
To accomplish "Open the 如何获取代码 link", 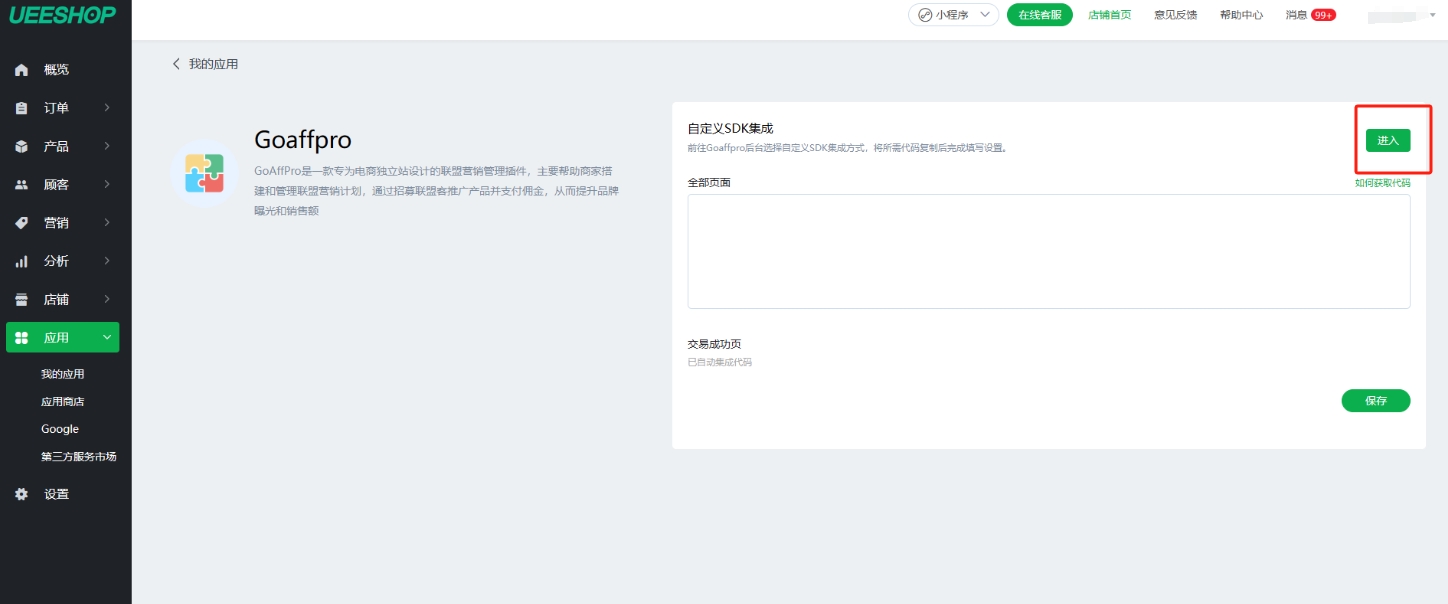I will (1383, 183).
